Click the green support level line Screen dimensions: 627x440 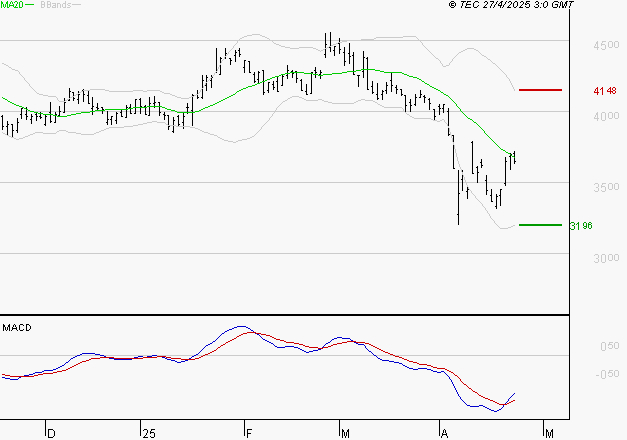click(540, 225)
